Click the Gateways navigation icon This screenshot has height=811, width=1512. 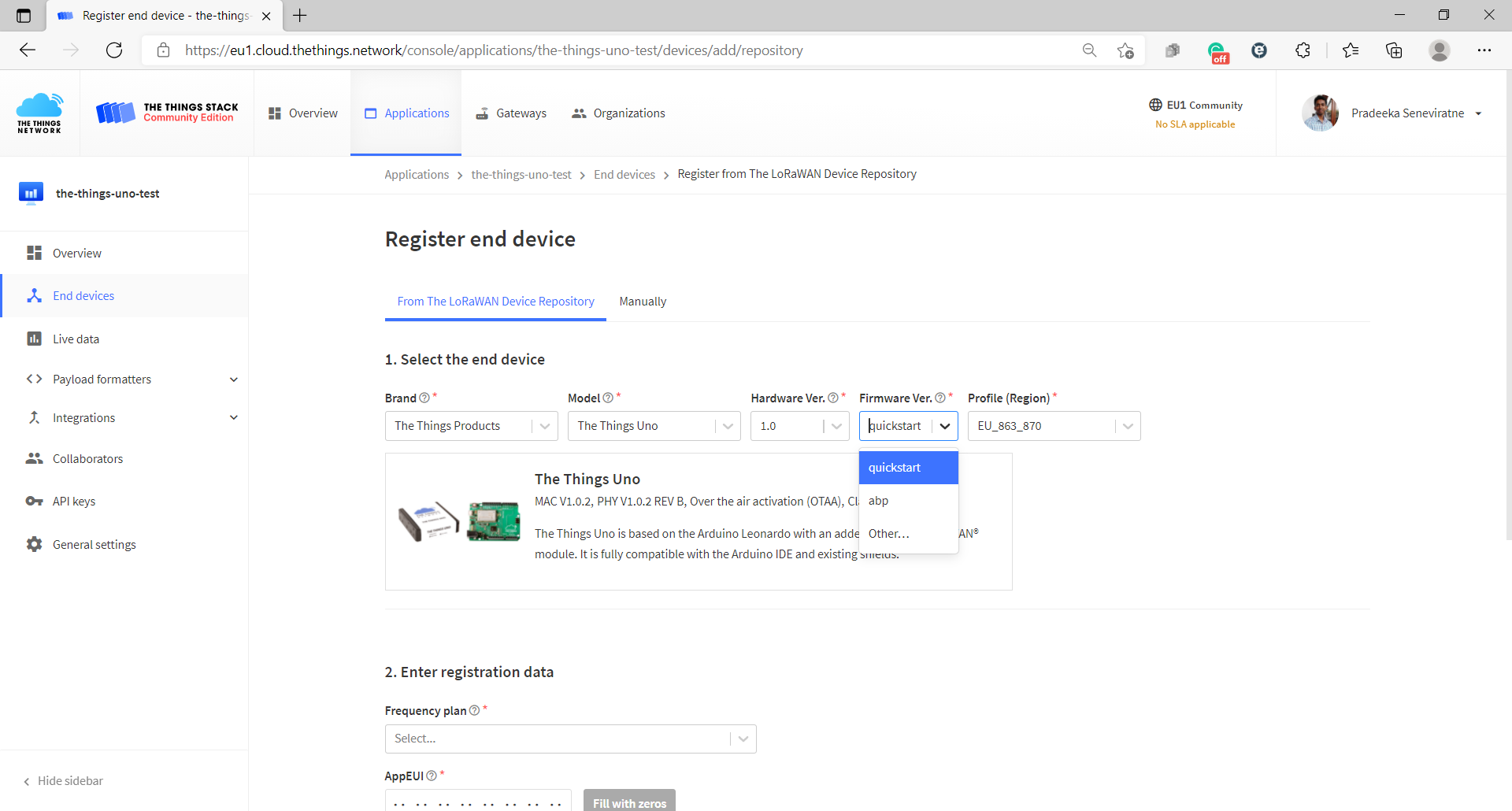tap(481, 113)
